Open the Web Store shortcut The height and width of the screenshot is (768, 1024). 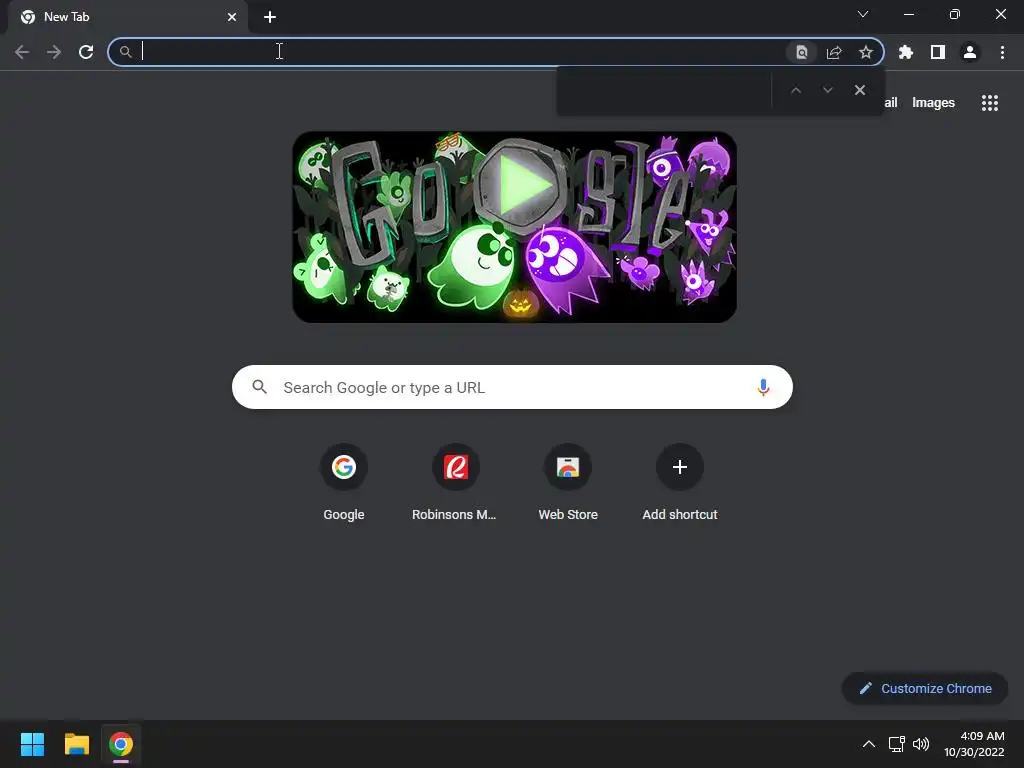coord(568,482)
